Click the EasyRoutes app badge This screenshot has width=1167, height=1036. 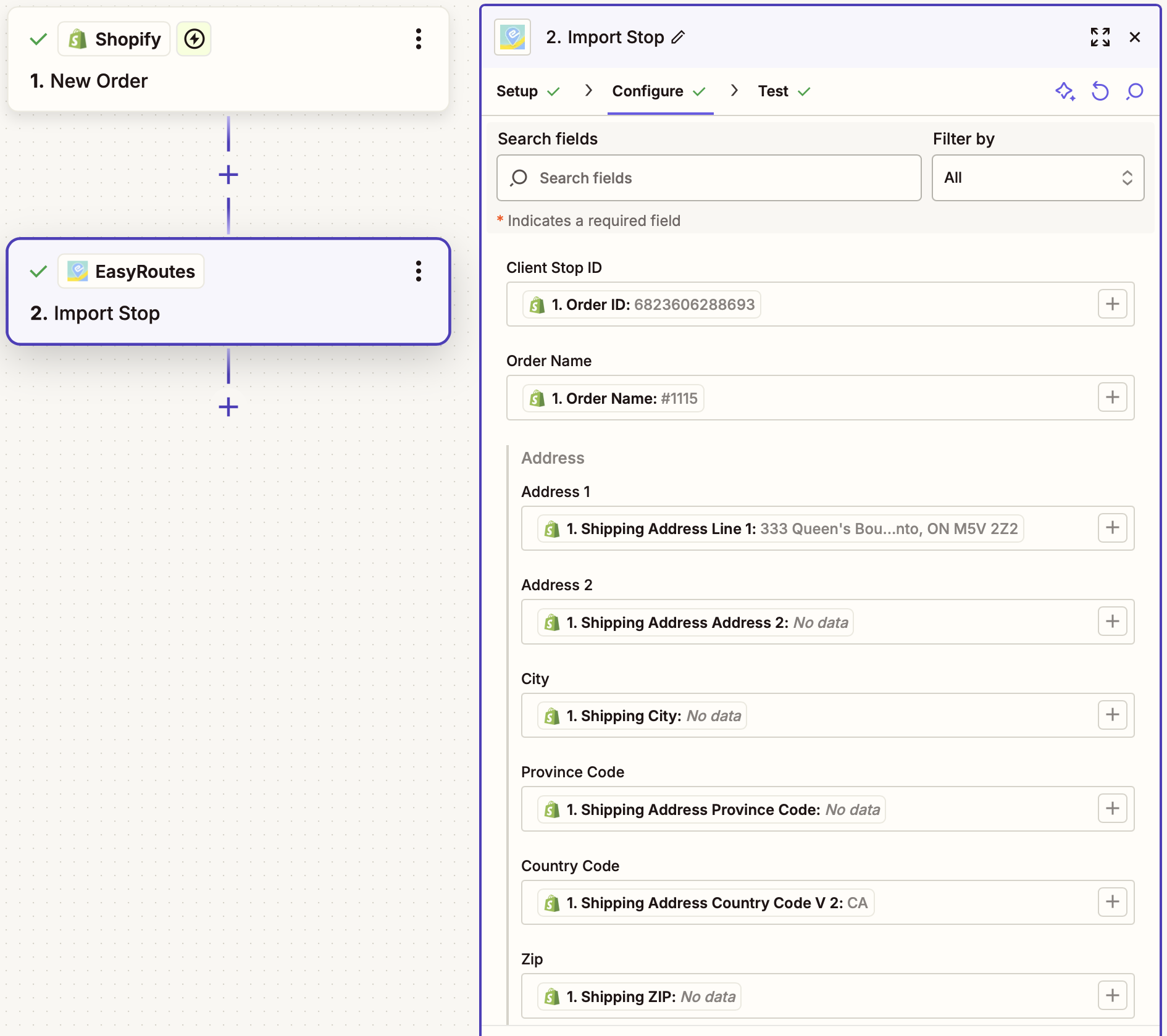point(131,271)
